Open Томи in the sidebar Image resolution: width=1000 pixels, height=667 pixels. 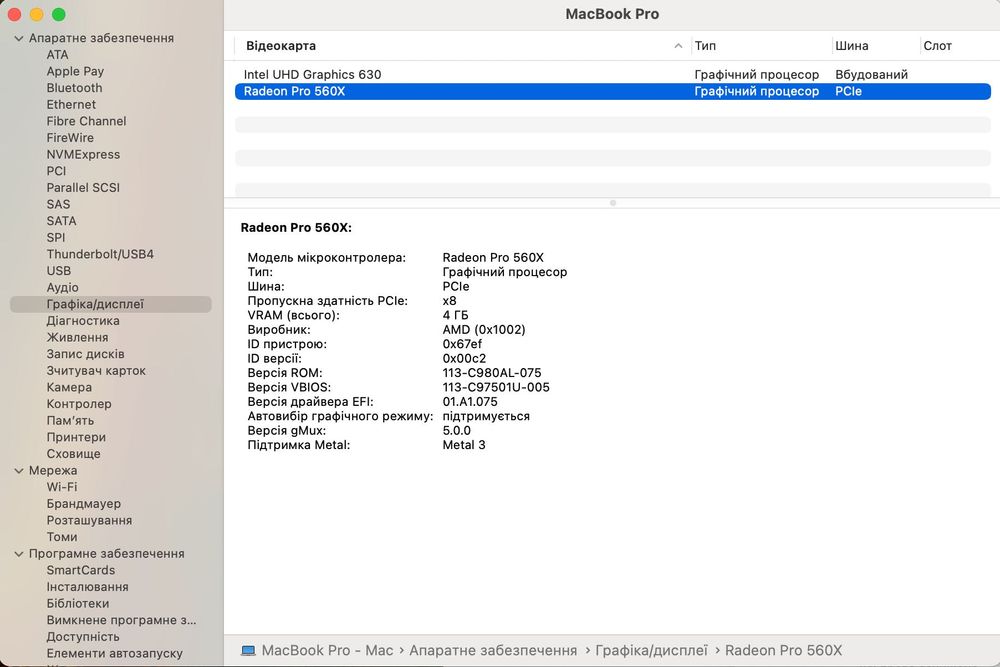(x=62, y=537)
